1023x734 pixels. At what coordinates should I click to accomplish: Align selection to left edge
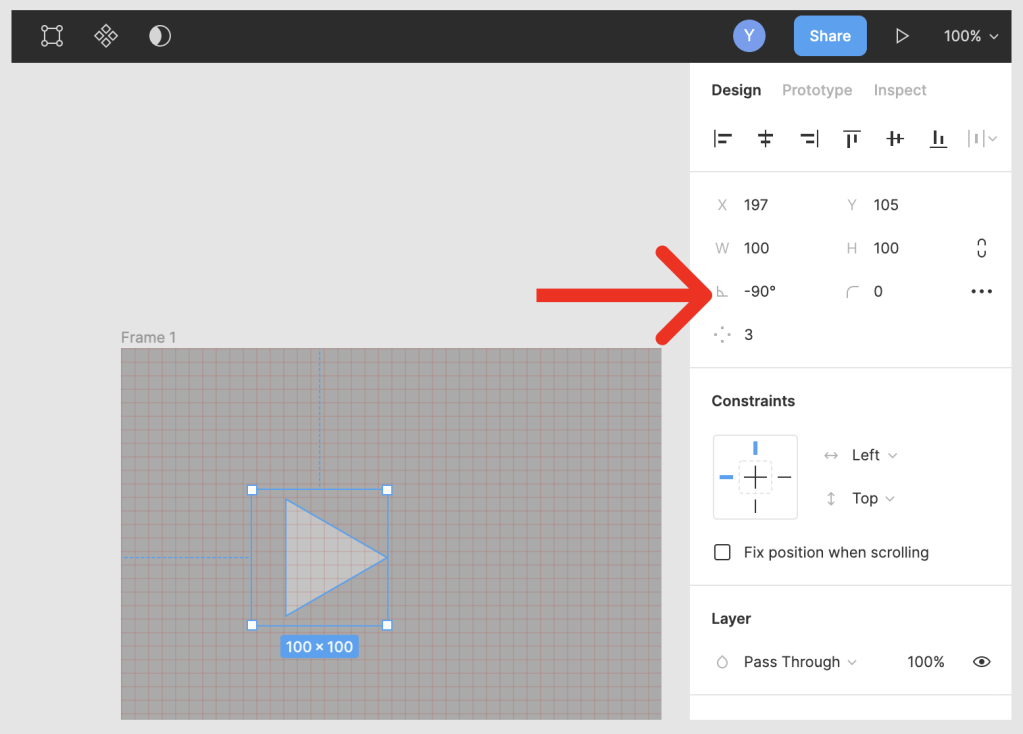722,139
